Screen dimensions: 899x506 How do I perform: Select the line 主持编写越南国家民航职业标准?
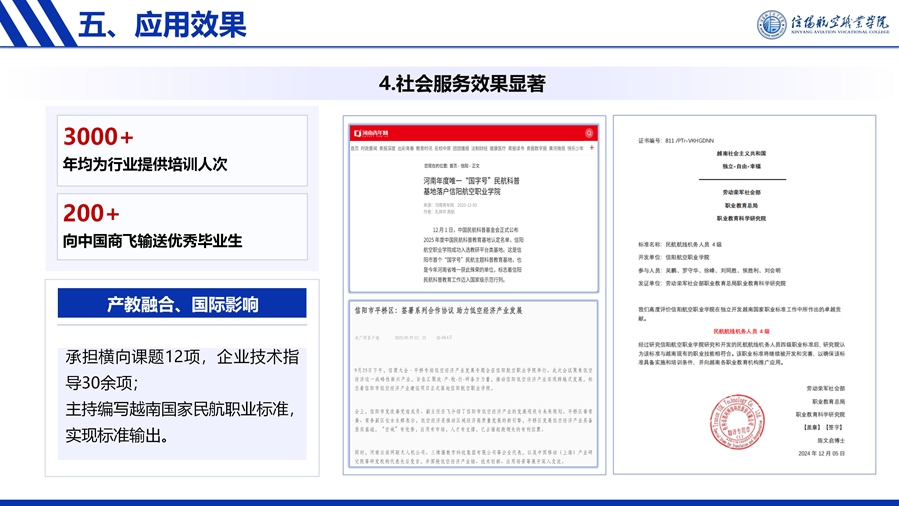(180, 409)
